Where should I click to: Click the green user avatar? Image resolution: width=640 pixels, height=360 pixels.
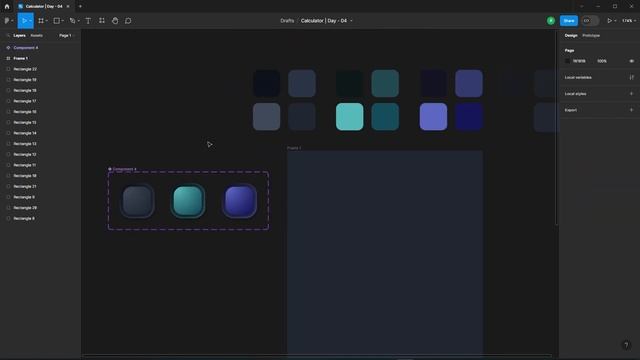pyautogui.click(x=551, y=20)
